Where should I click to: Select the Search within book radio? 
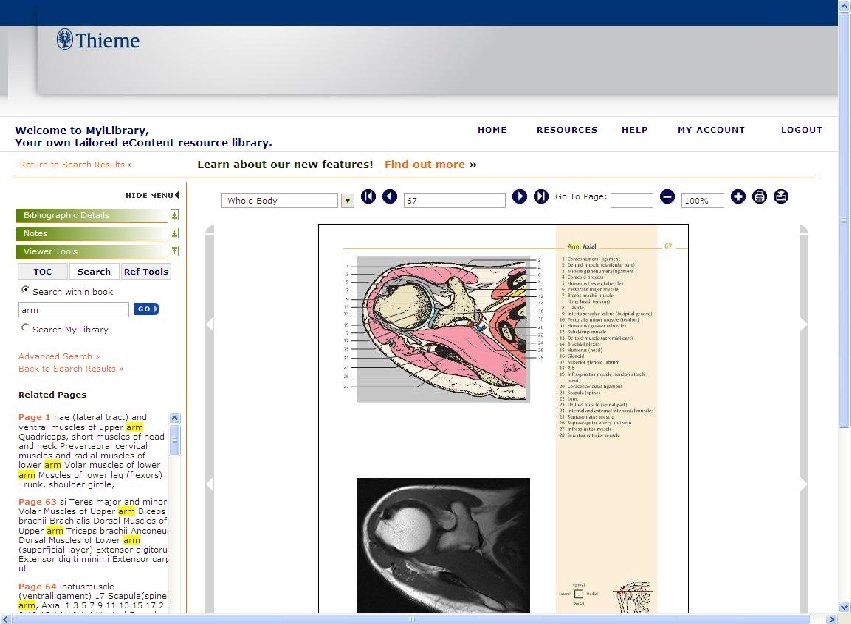pyautogui.click(x=26, y=290)
